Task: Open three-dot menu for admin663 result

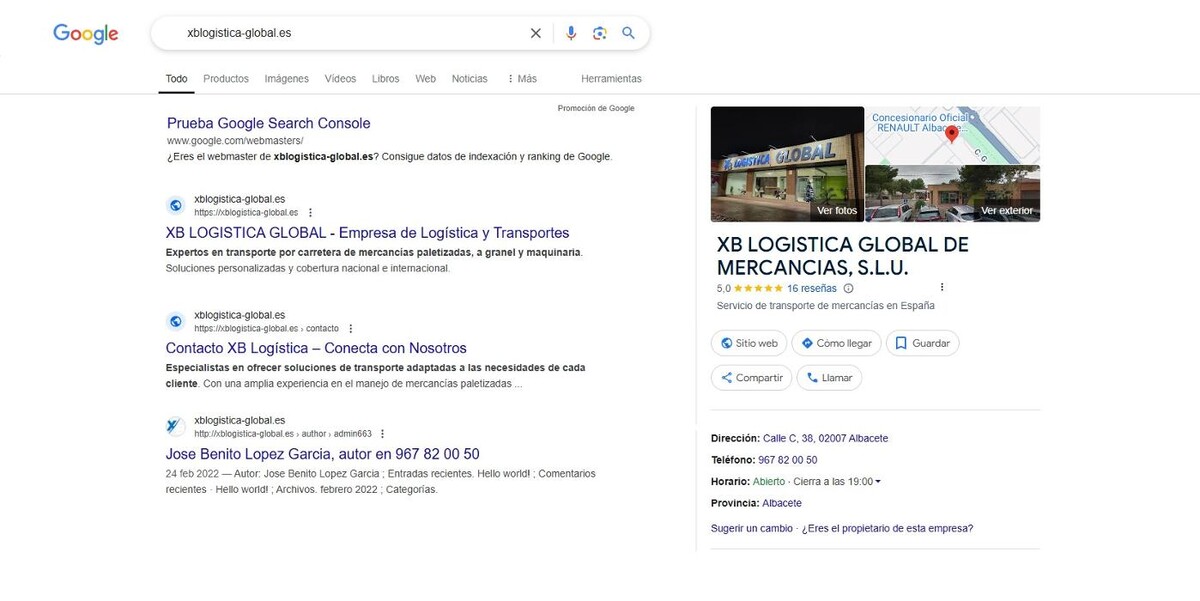Action: tap(383, 434)
